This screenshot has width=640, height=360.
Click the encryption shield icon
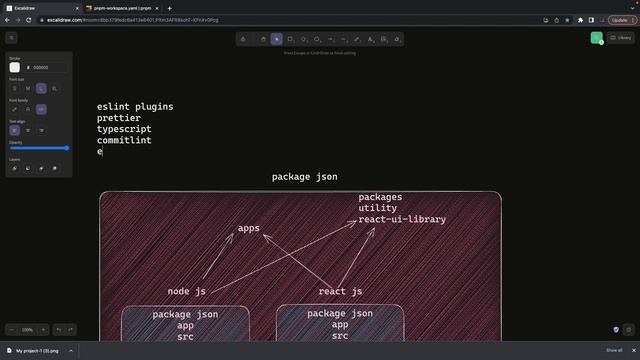616,330
